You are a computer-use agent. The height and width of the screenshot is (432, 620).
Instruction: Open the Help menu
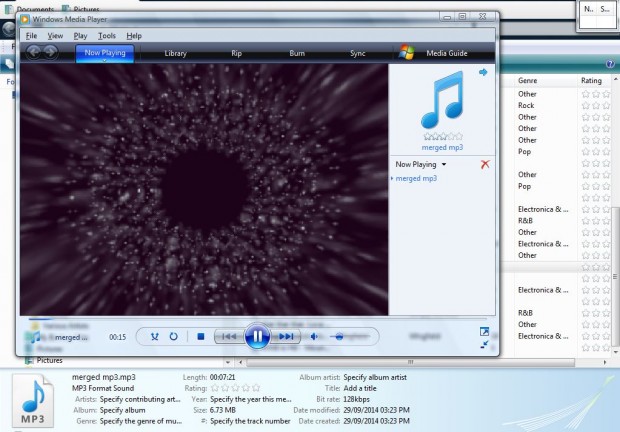[x=134, y=36]
